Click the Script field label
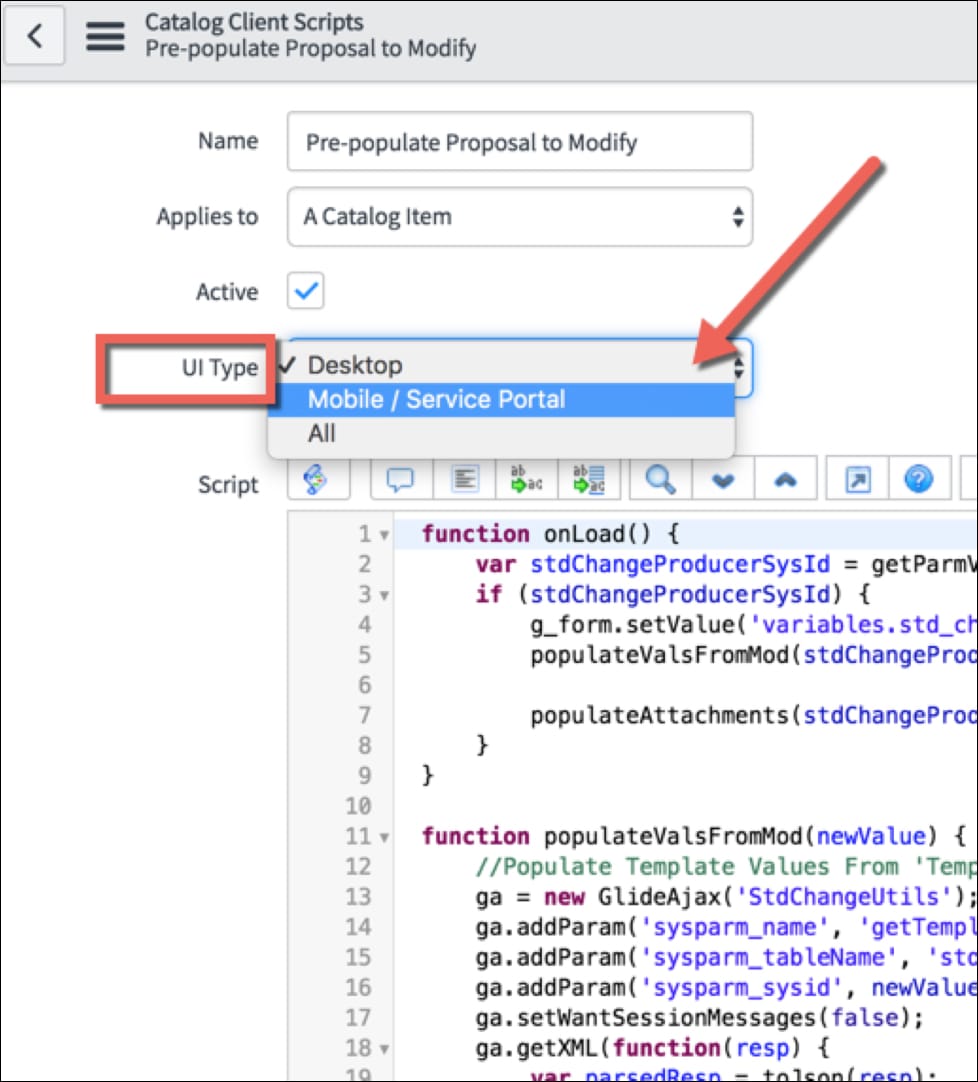 coord(228,484)
